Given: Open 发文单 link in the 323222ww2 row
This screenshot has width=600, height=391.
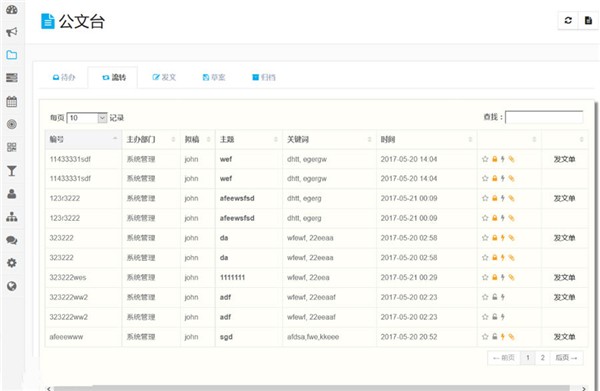Looking at the screenshot, I should click(x=564, y=297).
